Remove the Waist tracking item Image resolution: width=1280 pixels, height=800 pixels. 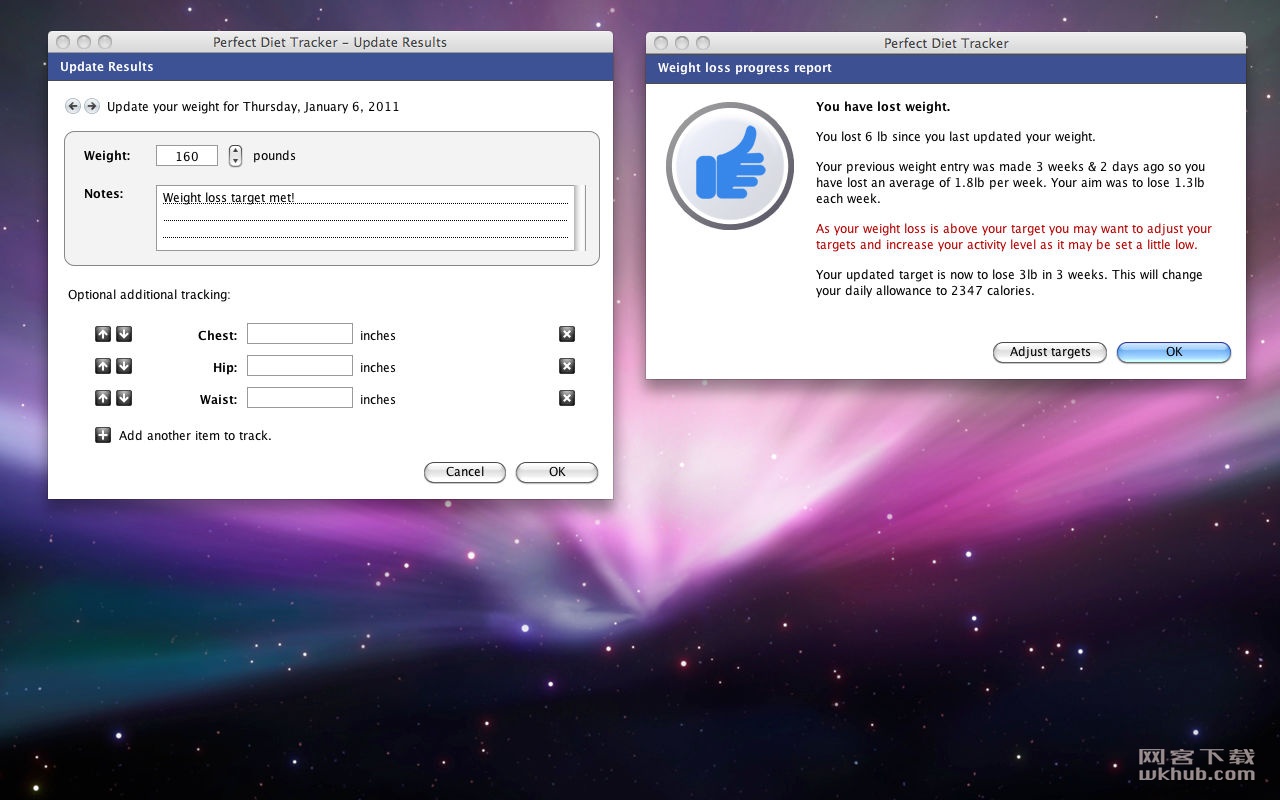[567, 398]
